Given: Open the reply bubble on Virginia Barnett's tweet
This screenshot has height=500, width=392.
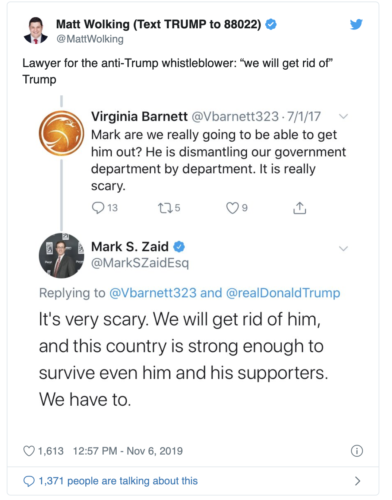Looking at the screenshot, I should (98, 208).
